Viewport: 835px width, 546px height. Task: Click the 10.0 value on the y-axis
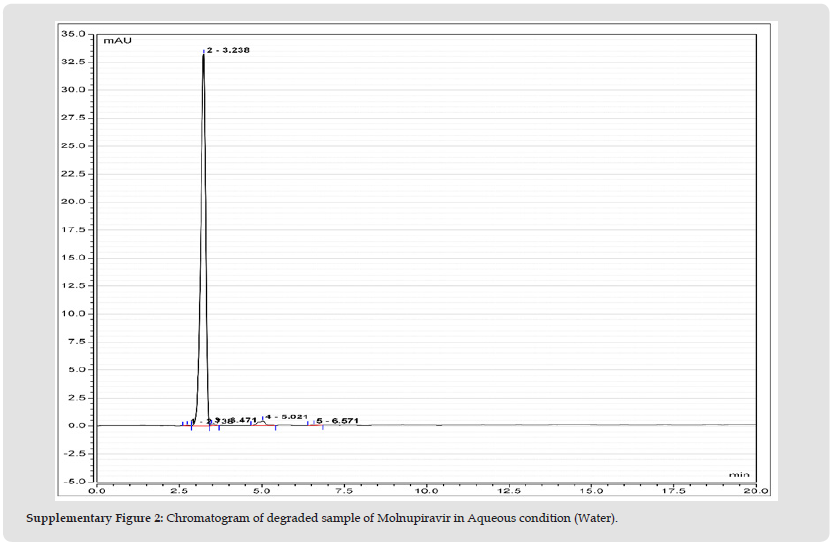75,314
